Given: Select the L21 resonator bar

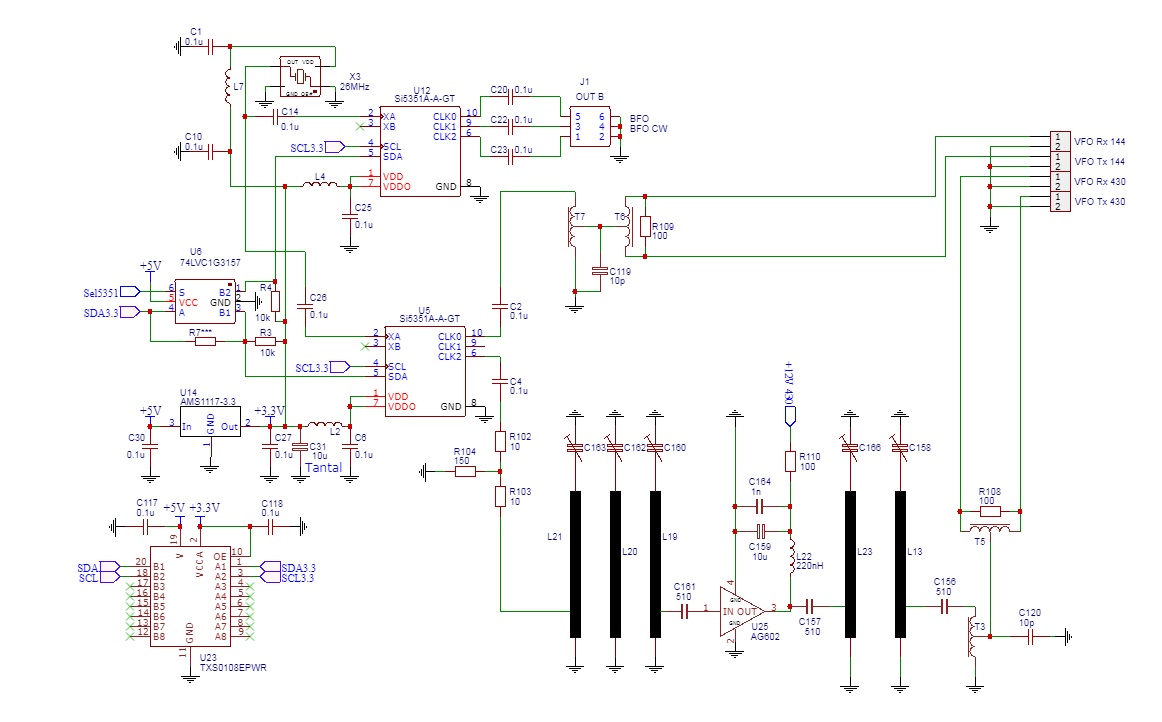Looking at the screenshot, I should pos(575,563).
